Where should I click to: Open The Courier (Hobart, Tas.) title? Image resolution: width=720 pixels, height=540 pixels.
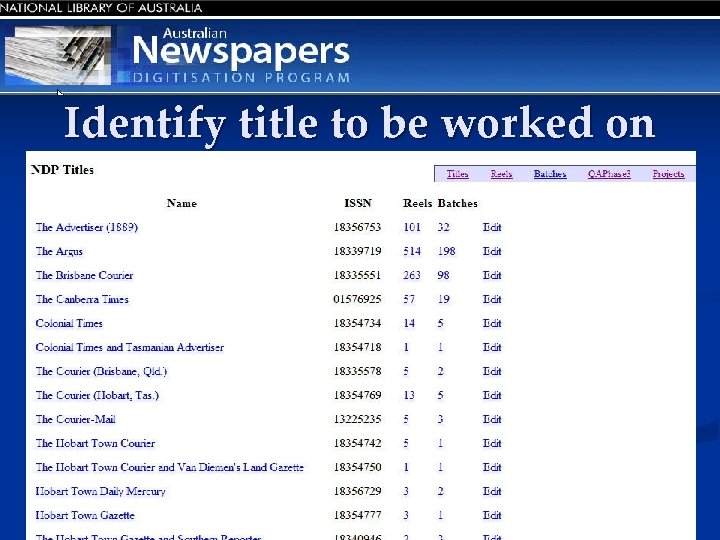pyautogui.click(x=97, y=395)
